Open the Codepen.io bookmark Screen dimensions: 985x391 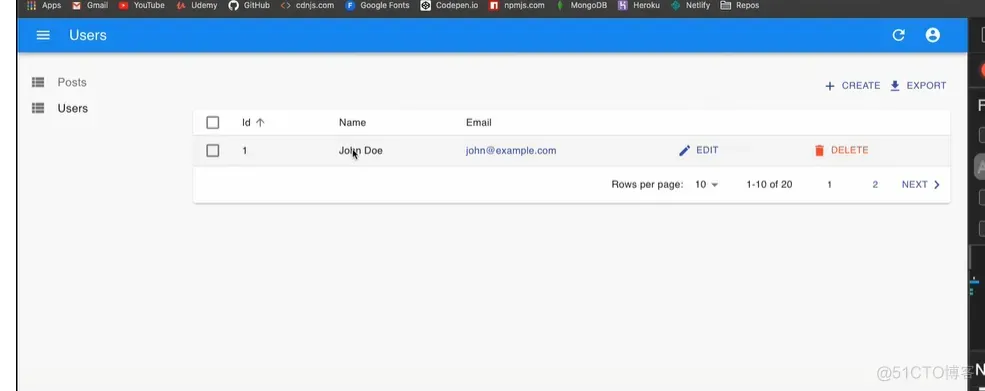tap(449, 5)
